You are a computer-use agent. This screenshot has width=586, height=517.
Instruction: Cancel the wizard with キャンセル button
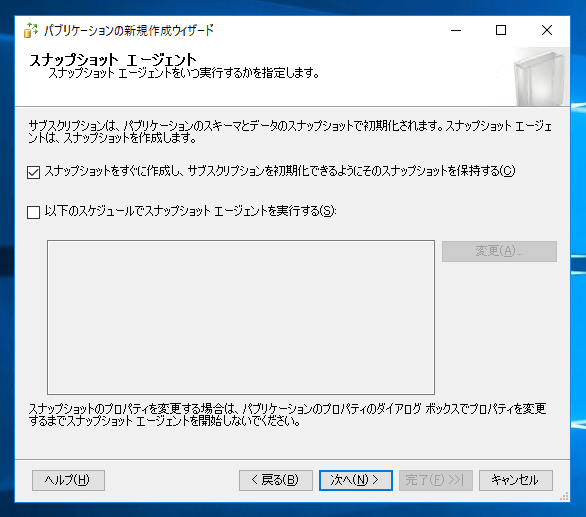point(516,480)
